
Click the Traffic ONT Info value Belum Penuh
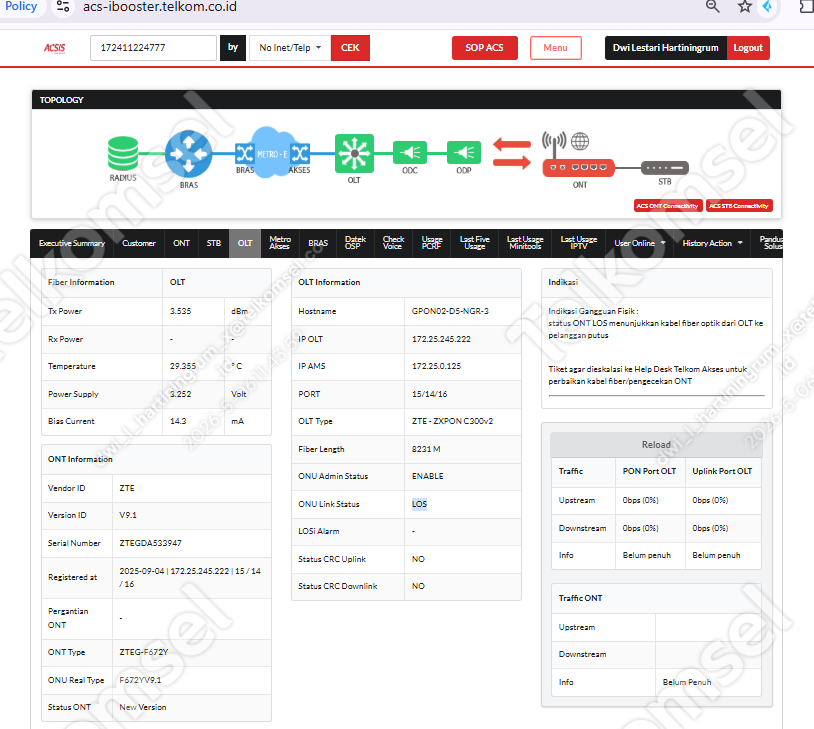click(687, 682)
